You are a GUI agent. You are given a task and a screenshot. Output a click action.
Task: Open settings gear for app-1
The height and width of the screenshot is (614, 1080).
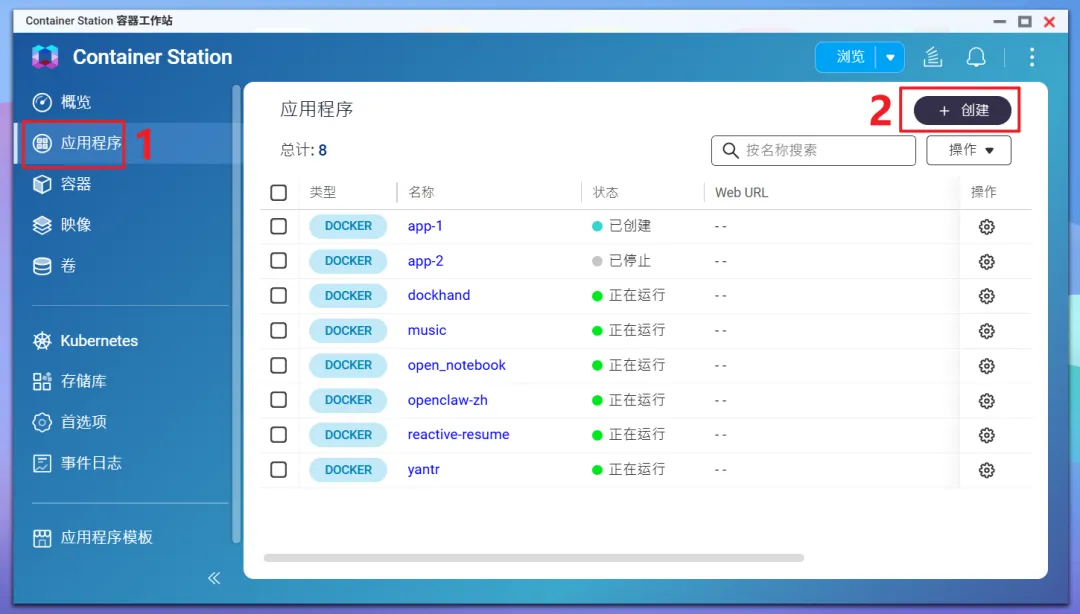tap(986, 227)
